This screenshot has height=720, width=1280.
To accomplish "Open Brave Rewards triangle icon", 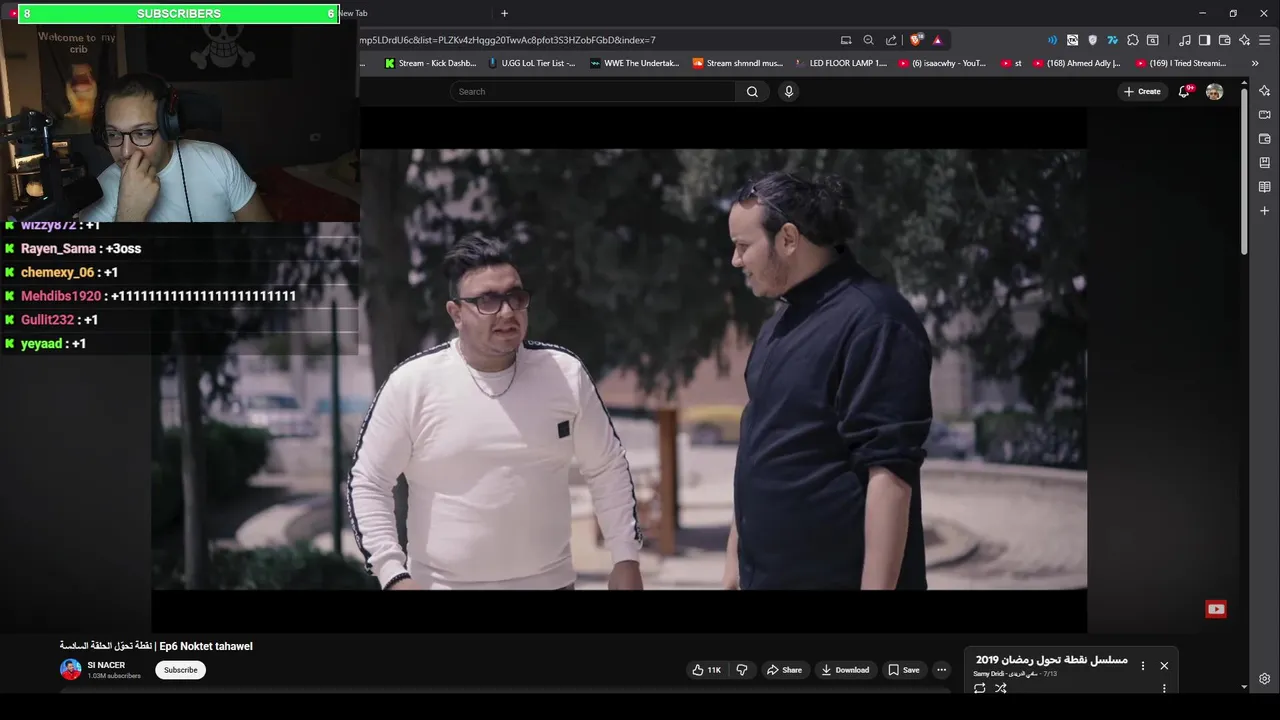I will [x=937, y=40].
